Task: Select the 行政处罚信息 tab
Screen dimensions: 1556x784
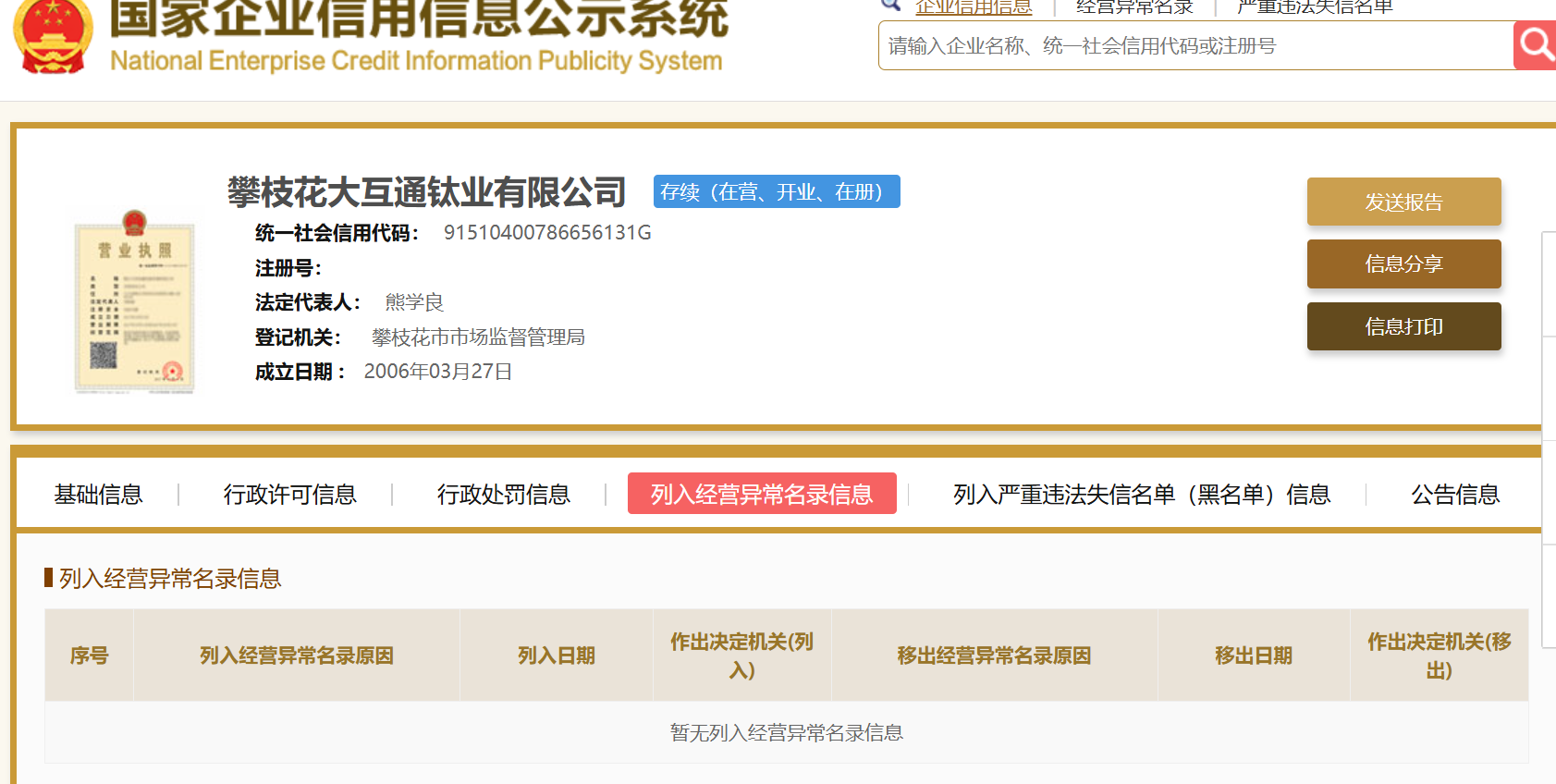Action: [503, 495]
